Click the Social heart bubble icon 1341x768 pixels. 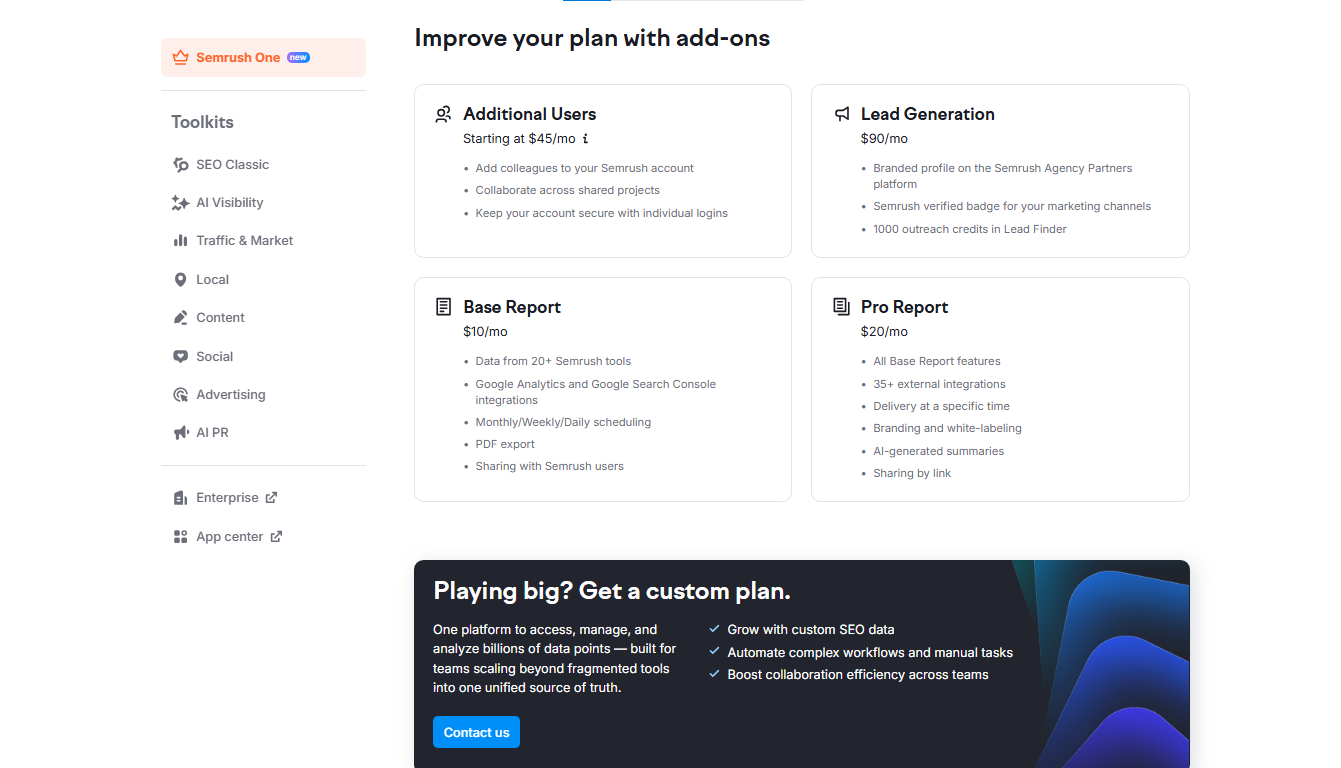(x=180, y=357)
